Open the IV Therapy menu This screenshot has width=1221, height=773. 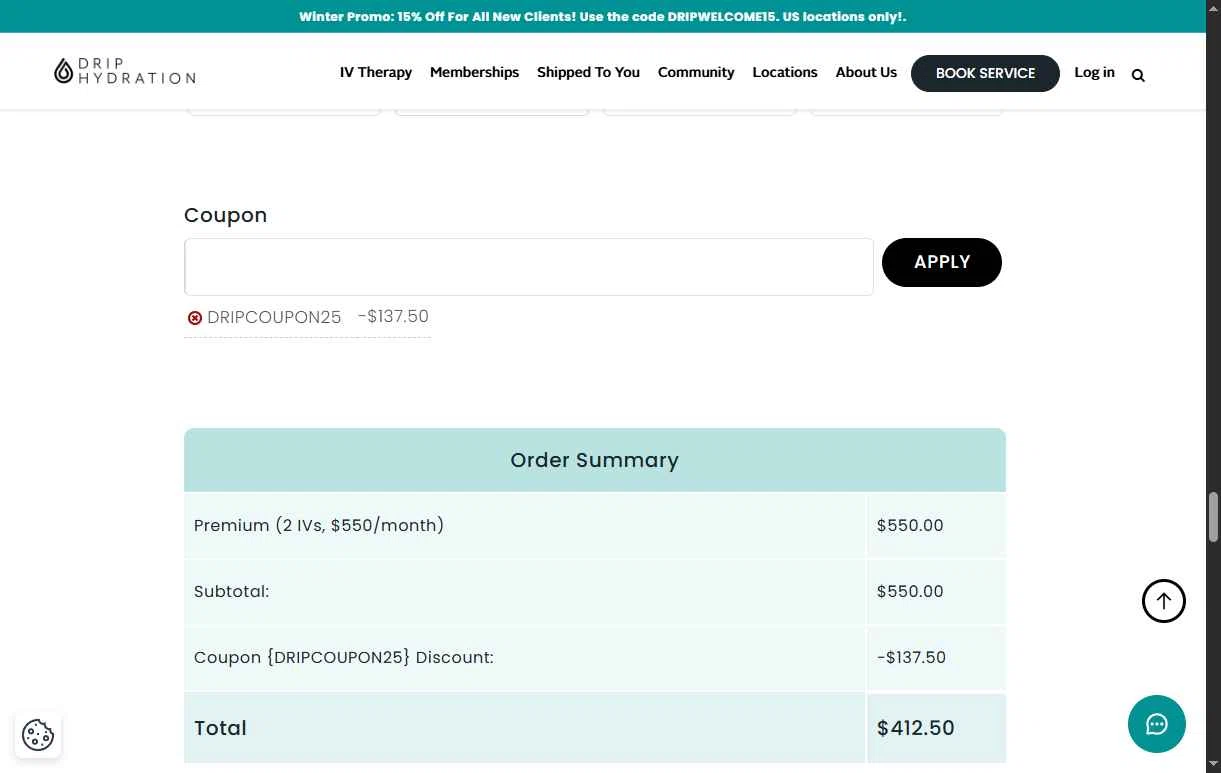click(x=376, y=72)
